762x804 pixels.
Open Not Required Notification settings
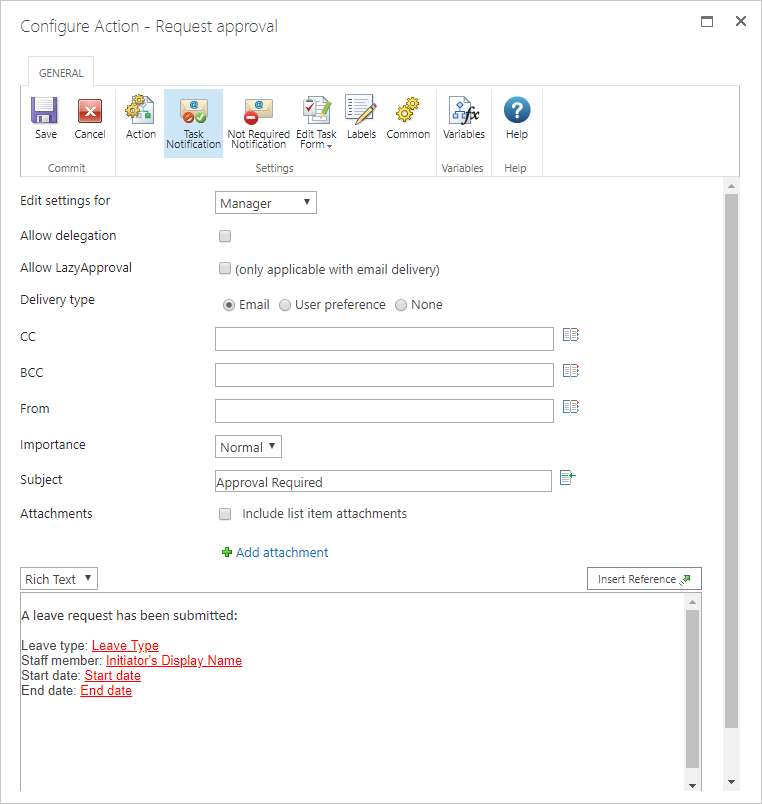click(258, 123)
